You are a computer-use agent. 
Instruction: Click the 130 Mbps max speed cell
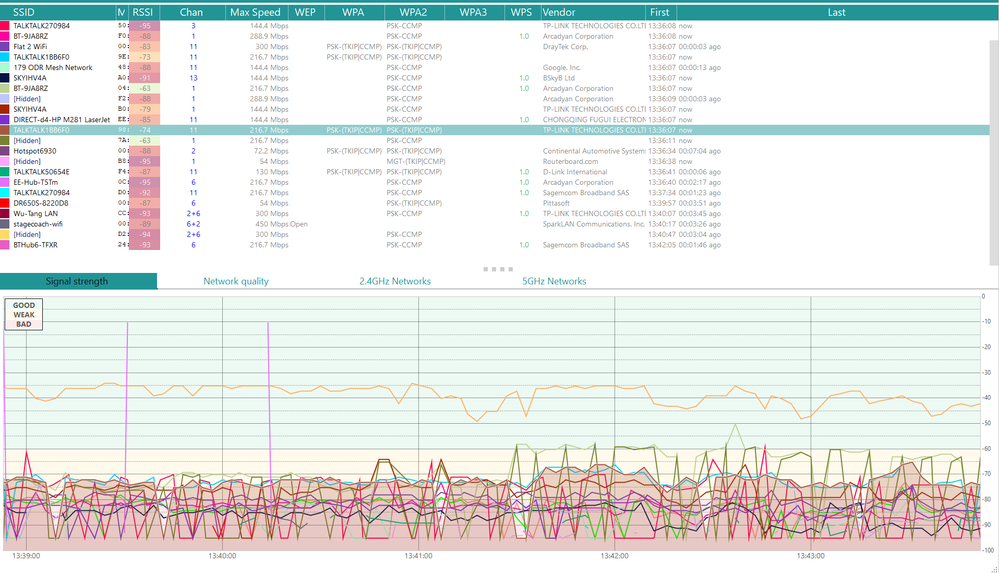point(272,172)
